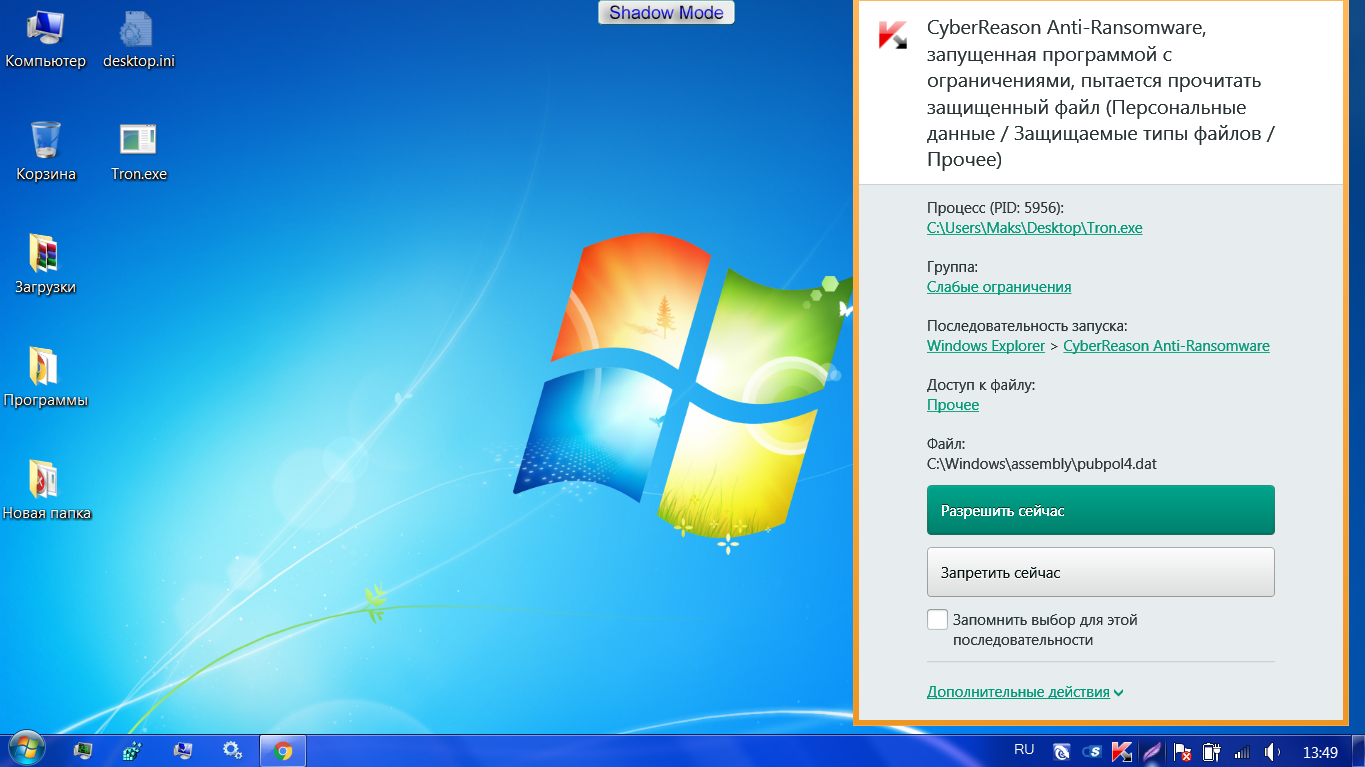This screenshot has height=767, width=1365.
Task: Open the C:\Users\Maks\Desktop\Tron.exe process link
Action: [1034, 228]
